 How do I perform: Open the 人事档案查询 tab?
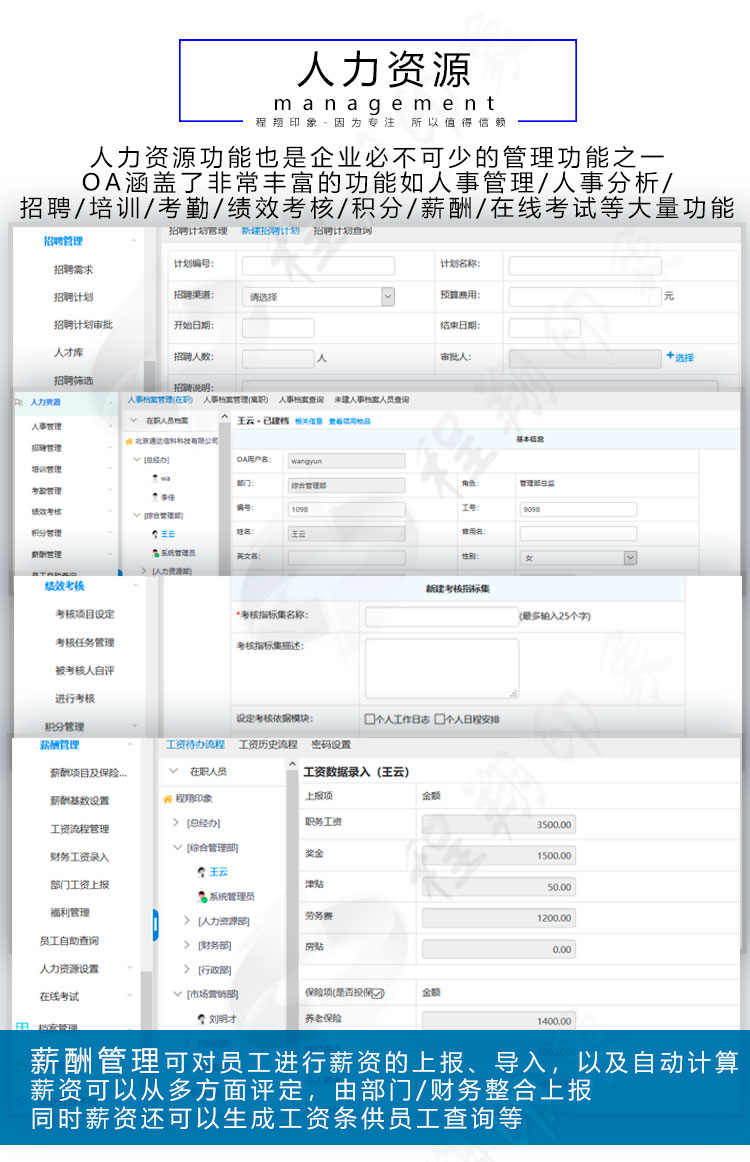(x=301, y=400)
